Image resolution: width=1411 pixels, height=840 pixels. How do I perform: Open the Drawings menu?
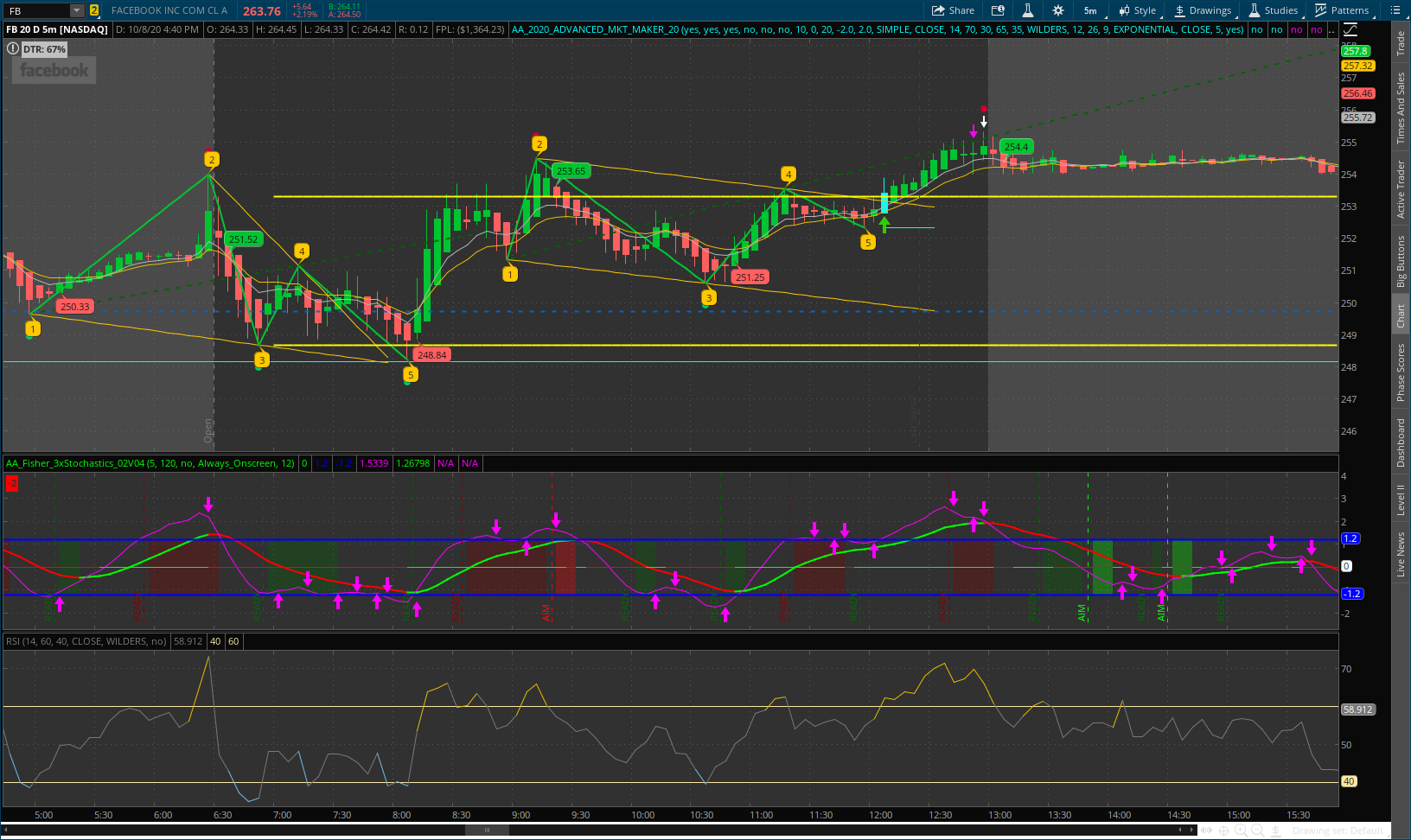pyautogui.click(x=1202, y=10)
